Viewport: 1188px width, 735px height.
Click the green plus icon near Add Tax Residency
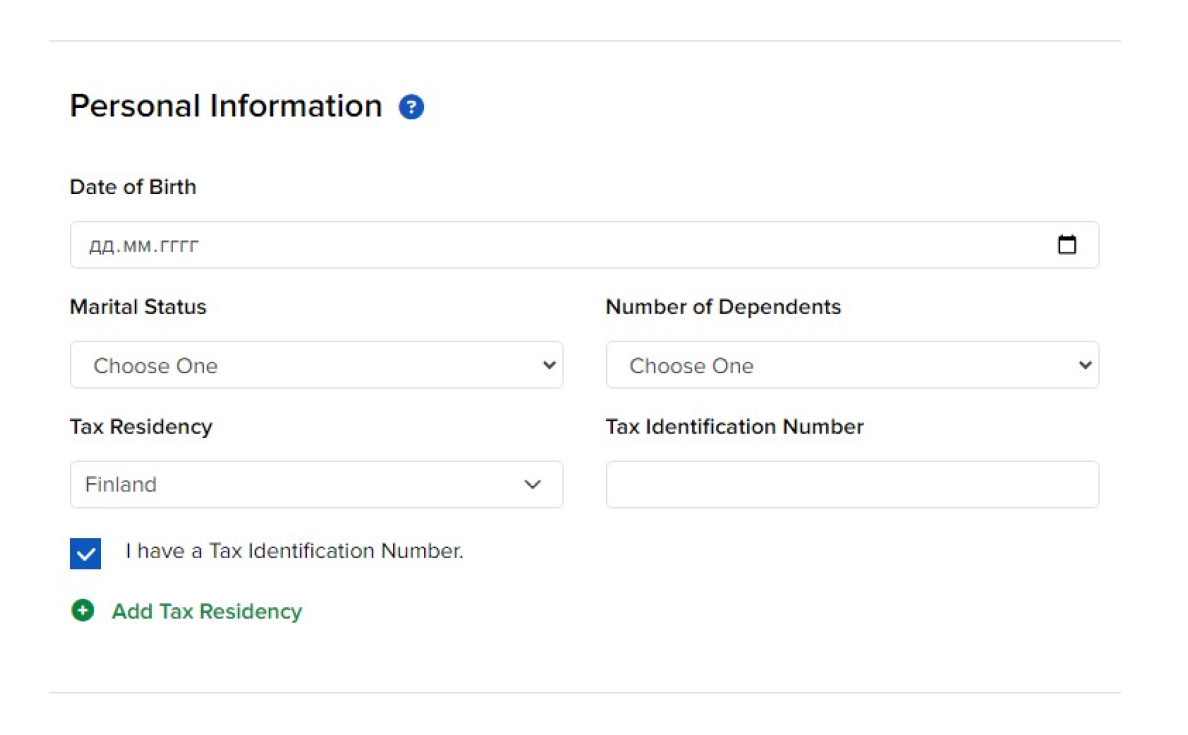[84, 610]
